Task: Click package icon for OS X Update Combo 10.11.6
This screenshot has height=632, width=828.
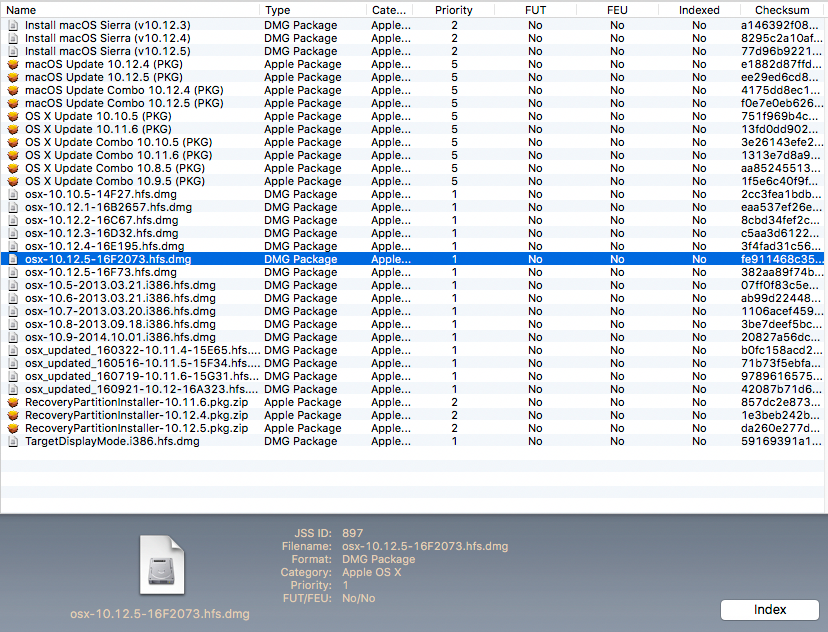Action: click(x=13, y=155)
